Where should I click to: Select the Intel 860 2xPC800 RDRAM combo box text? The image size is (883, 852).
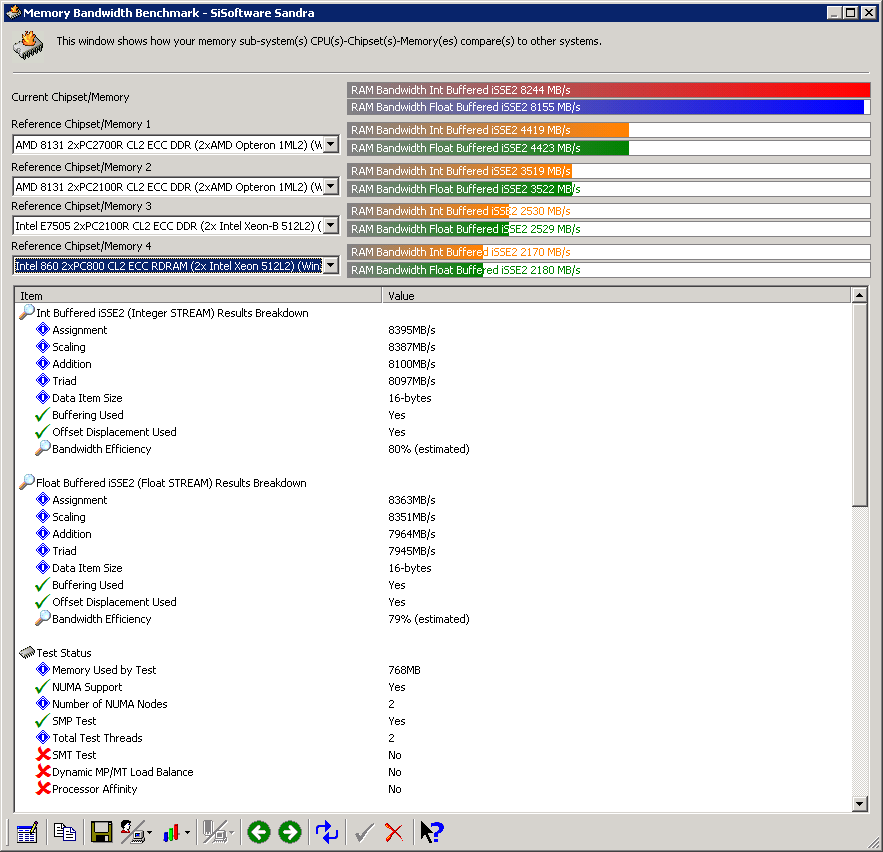[168, 266]
